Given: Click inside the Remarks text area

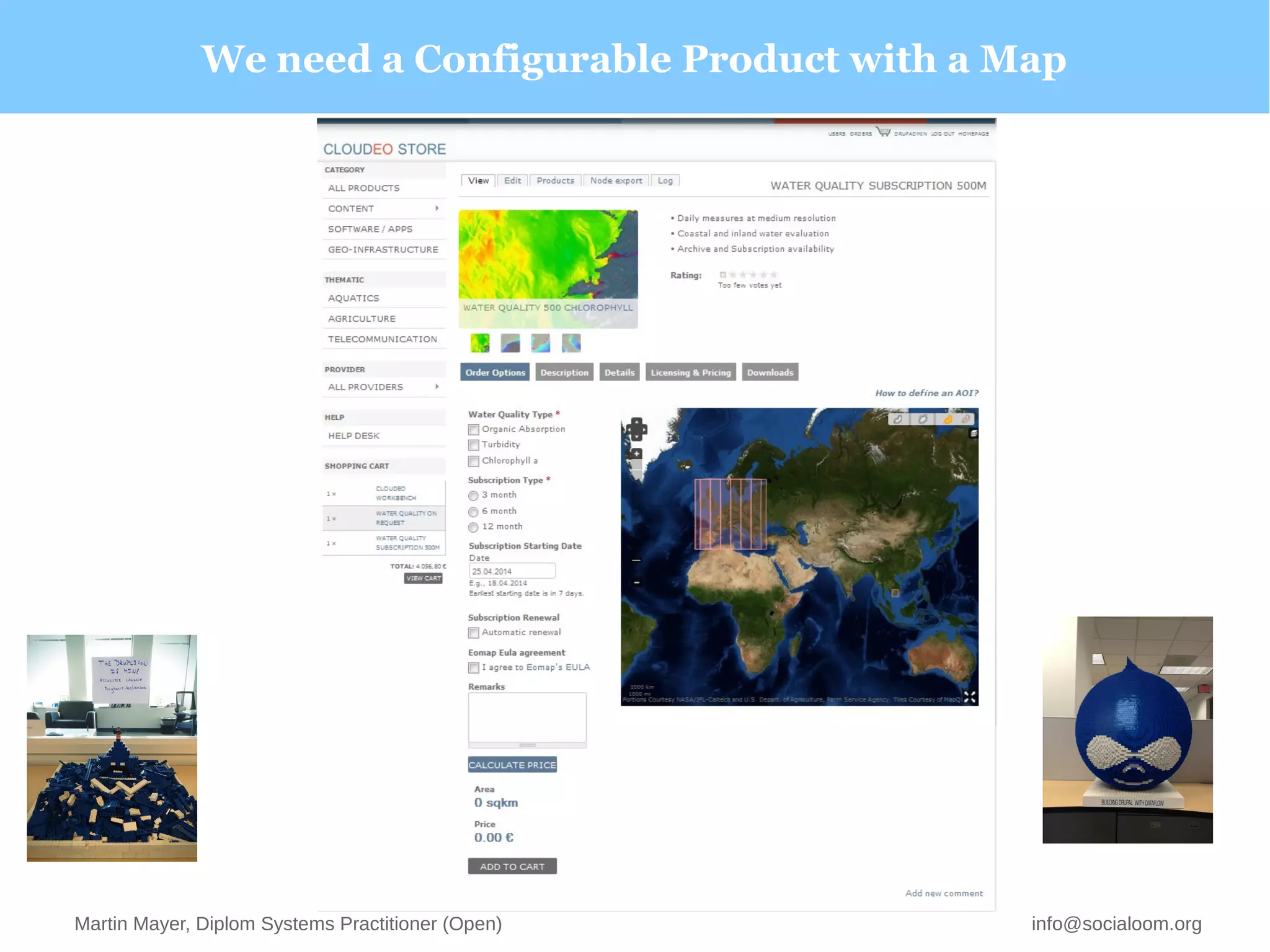Looking at the screenshot, I should pyautogui.click(x=527, y=717).
